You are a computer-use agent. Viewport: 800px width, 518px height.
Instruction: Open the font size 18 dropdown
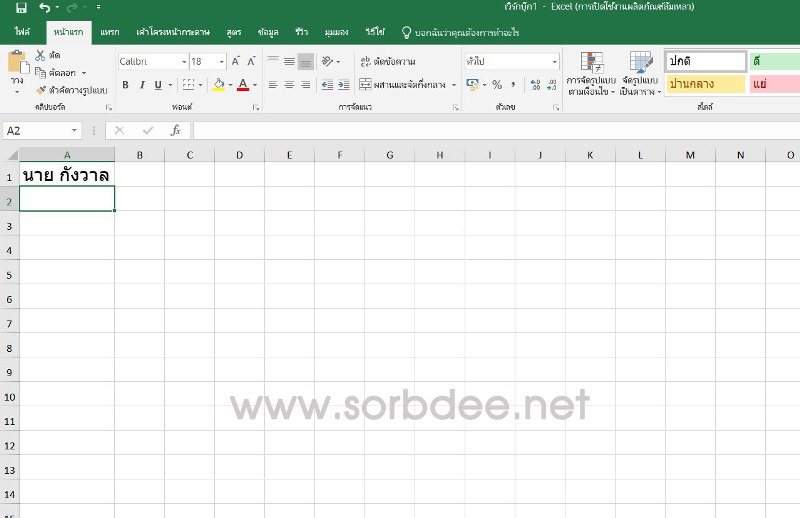(x=222, y=62)
